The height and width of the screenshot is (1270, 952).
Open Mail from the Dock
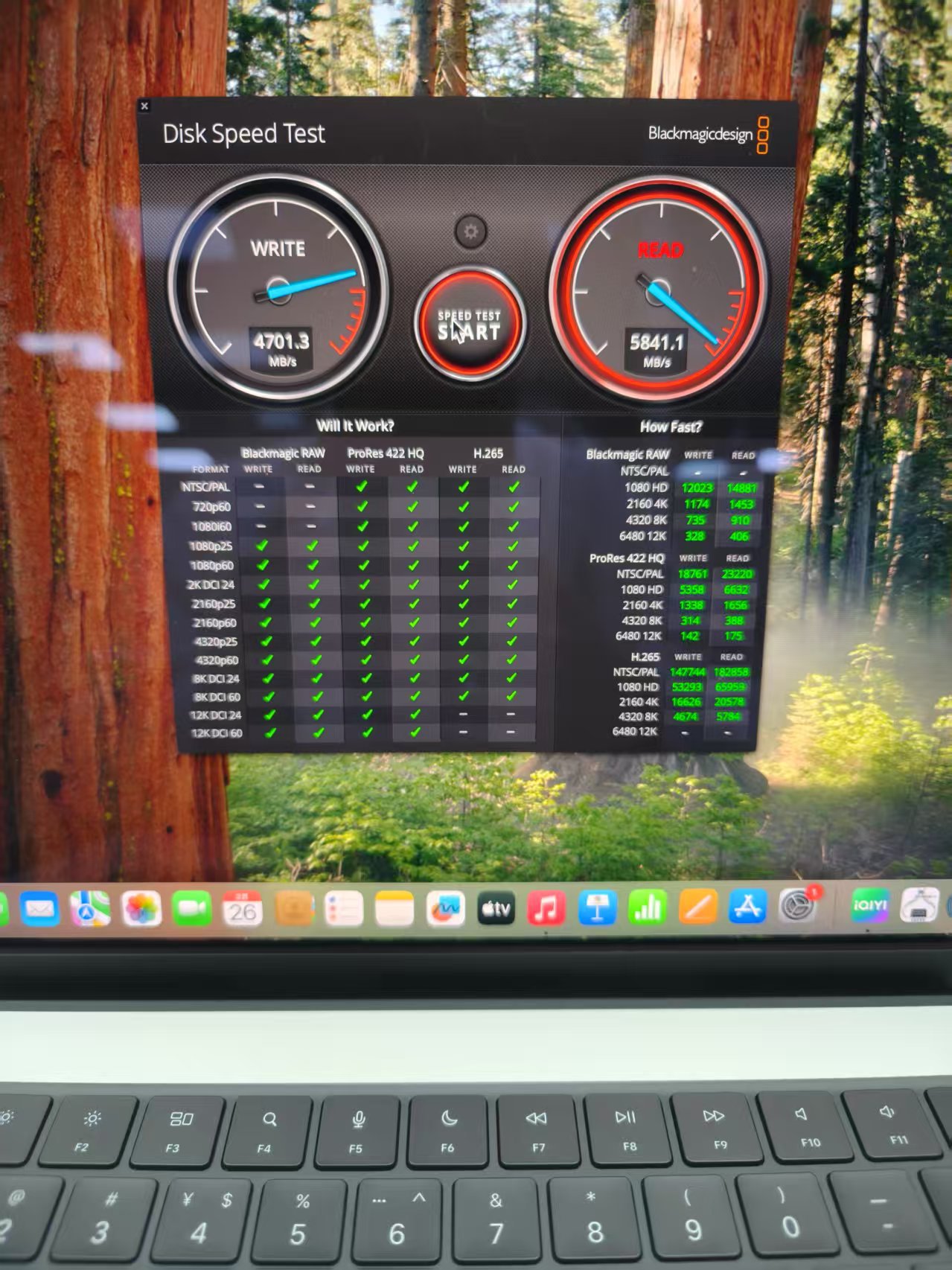[x=40, y=909]
